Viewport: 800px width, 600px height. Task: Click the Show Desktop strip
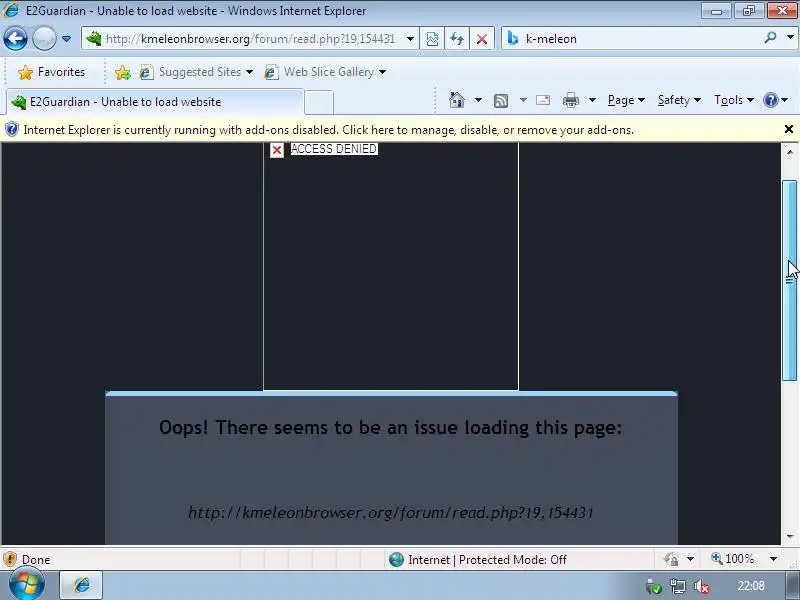point(792,585)
